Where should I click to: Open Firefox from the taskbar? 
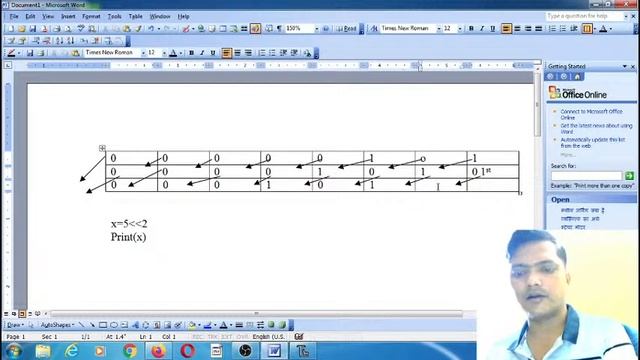click(159, 351)
